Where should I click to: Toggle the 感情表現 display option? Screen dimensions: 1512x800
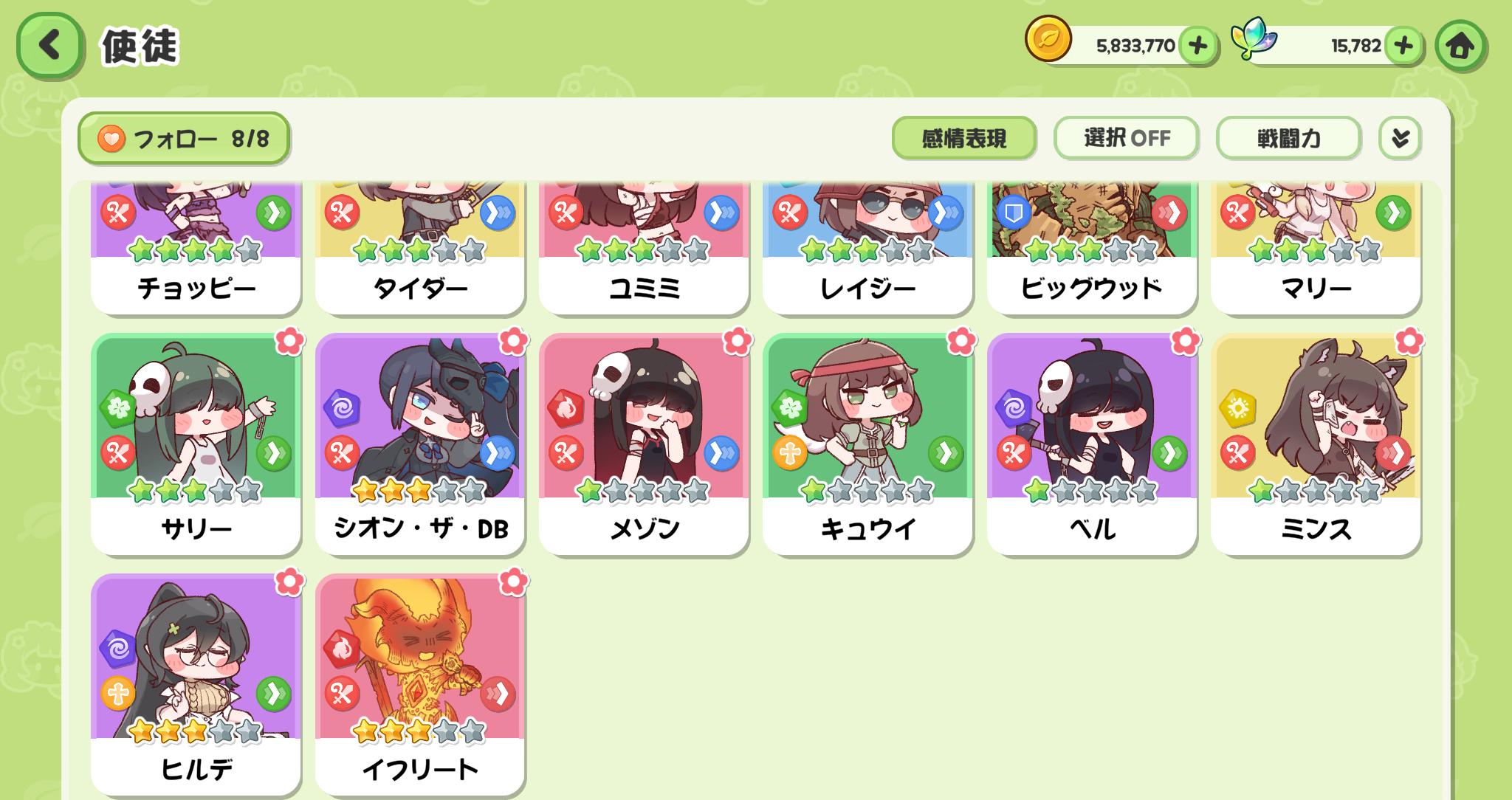pyautogui.click(x=964, y=138)
